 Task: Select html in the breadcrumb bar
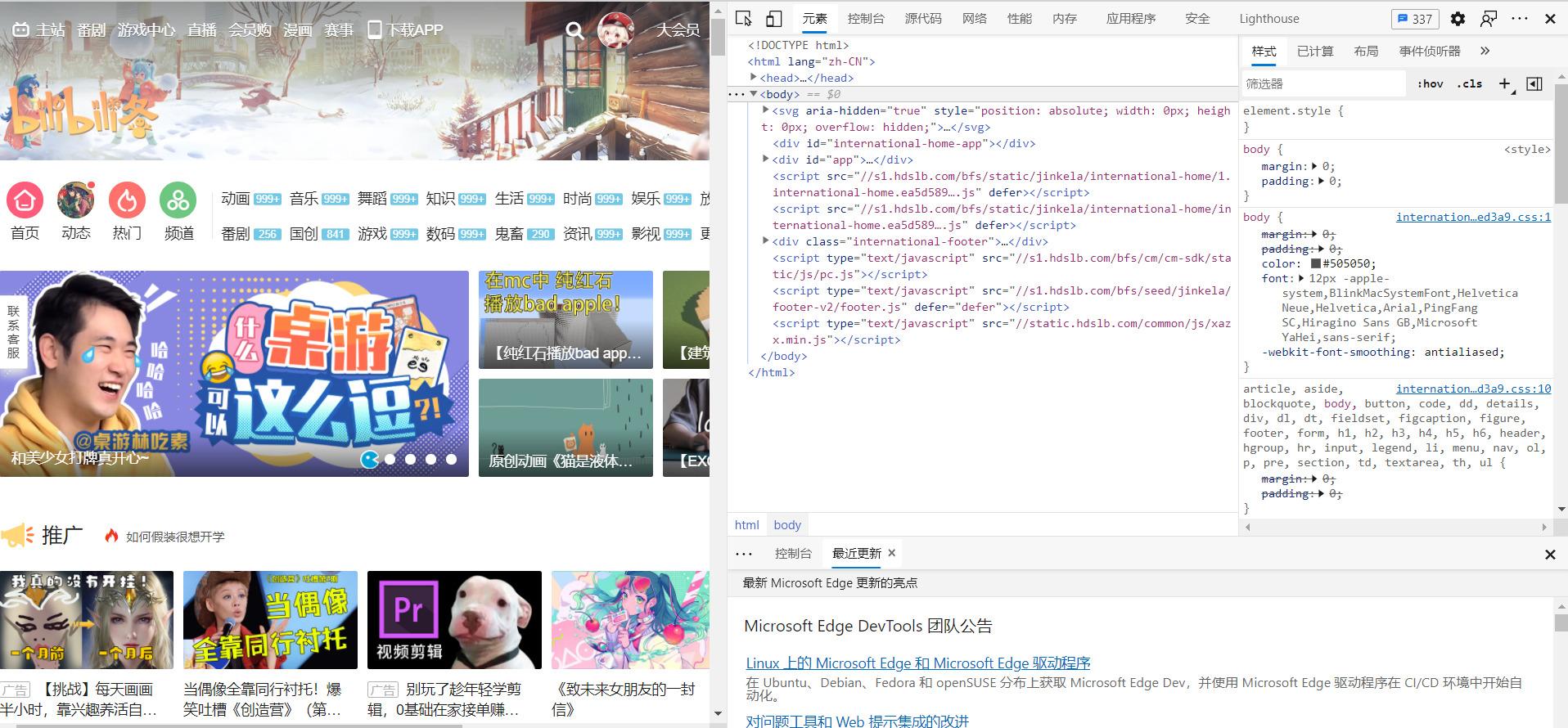[x=746, y=525]
